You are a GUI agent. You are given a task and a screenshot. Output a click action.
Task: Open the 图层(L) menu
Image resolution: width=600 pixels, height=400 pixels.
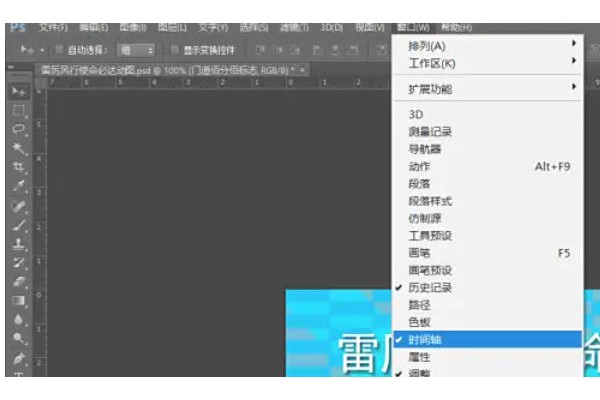172,28
